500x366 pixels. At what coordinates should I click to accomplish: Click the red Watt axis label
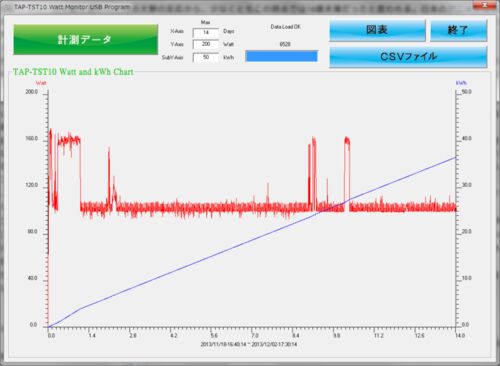point(41,83)
